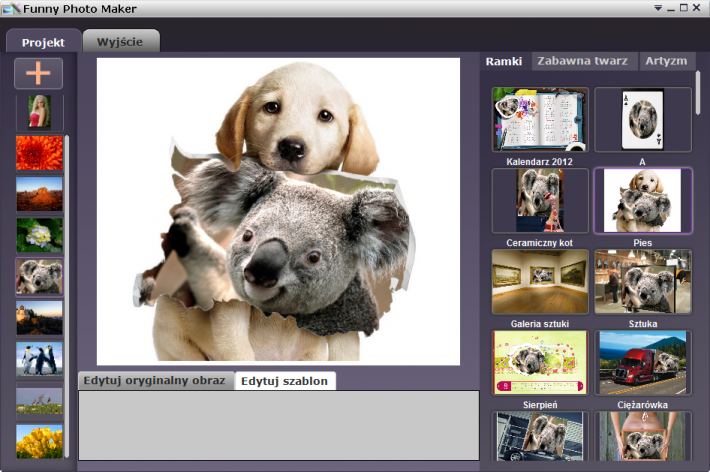Open the Artyzm tab

pyautogui.click(x=666, y=61)
